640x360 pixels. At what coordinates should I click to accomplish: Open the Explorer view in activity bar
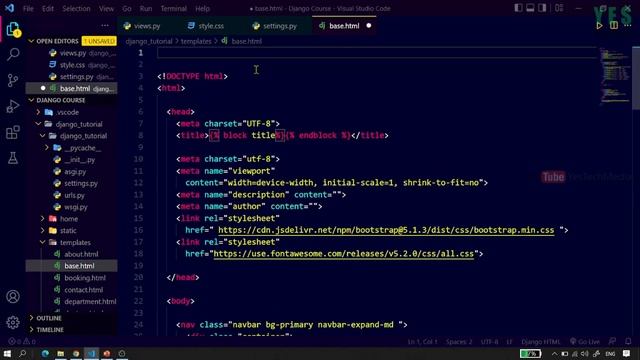tap(13, 29)
